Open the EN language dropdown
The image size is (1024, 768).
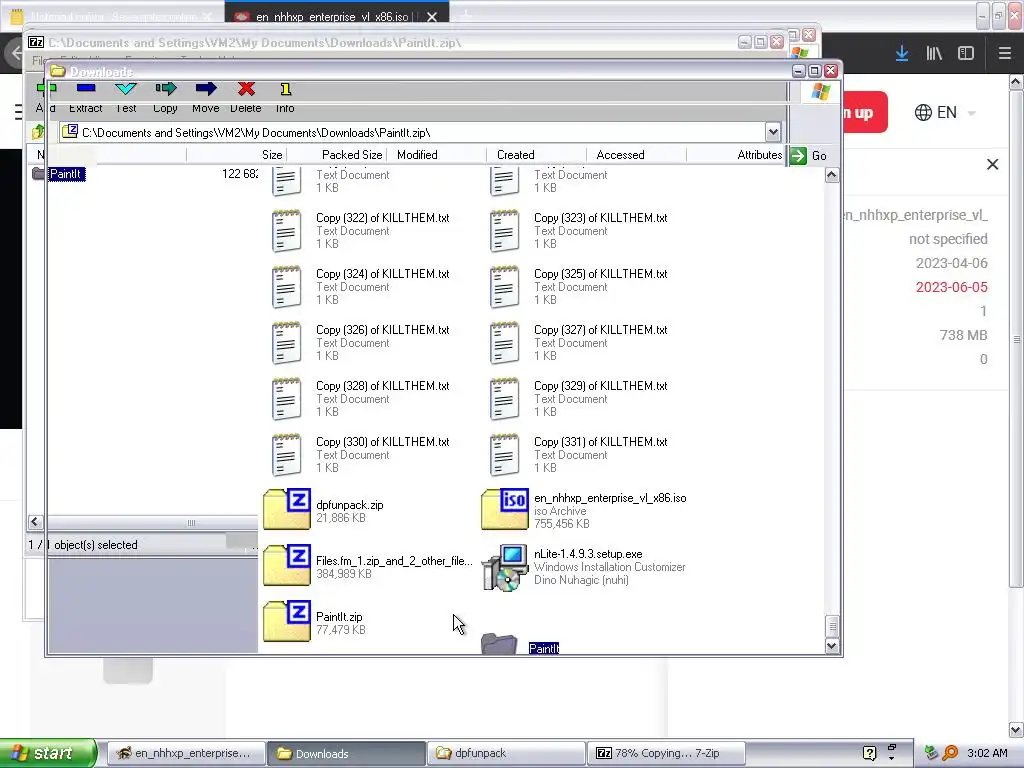coord(946,112)
